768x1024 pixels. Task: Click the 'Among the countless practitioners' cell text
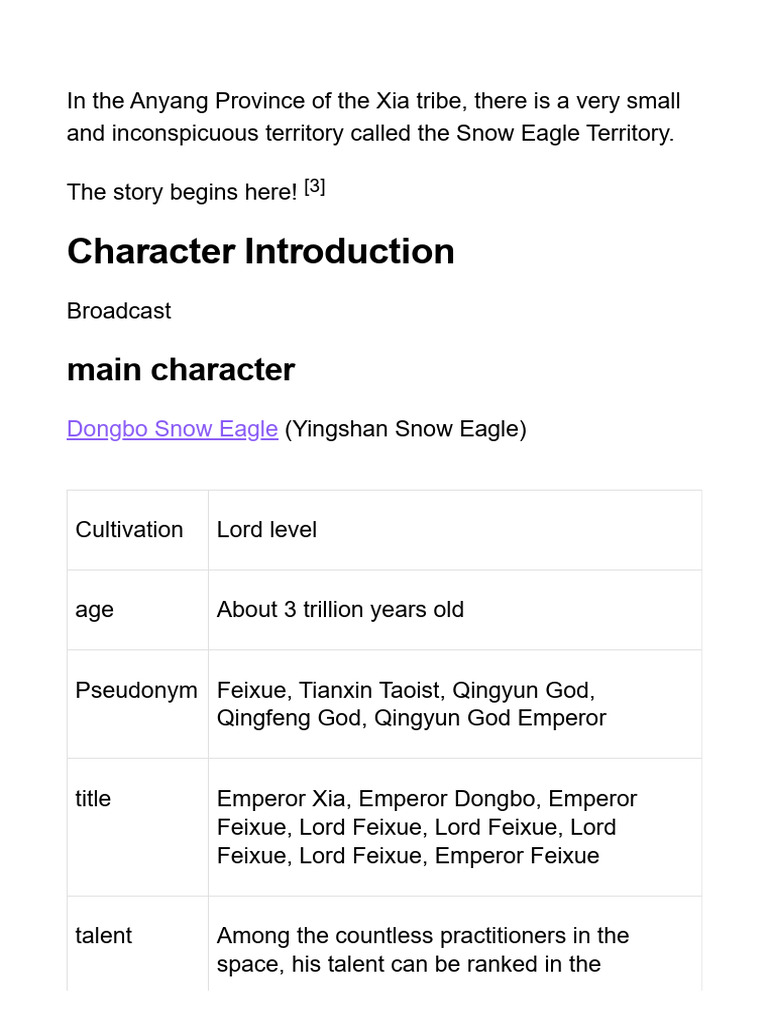(x=422, y=936)
